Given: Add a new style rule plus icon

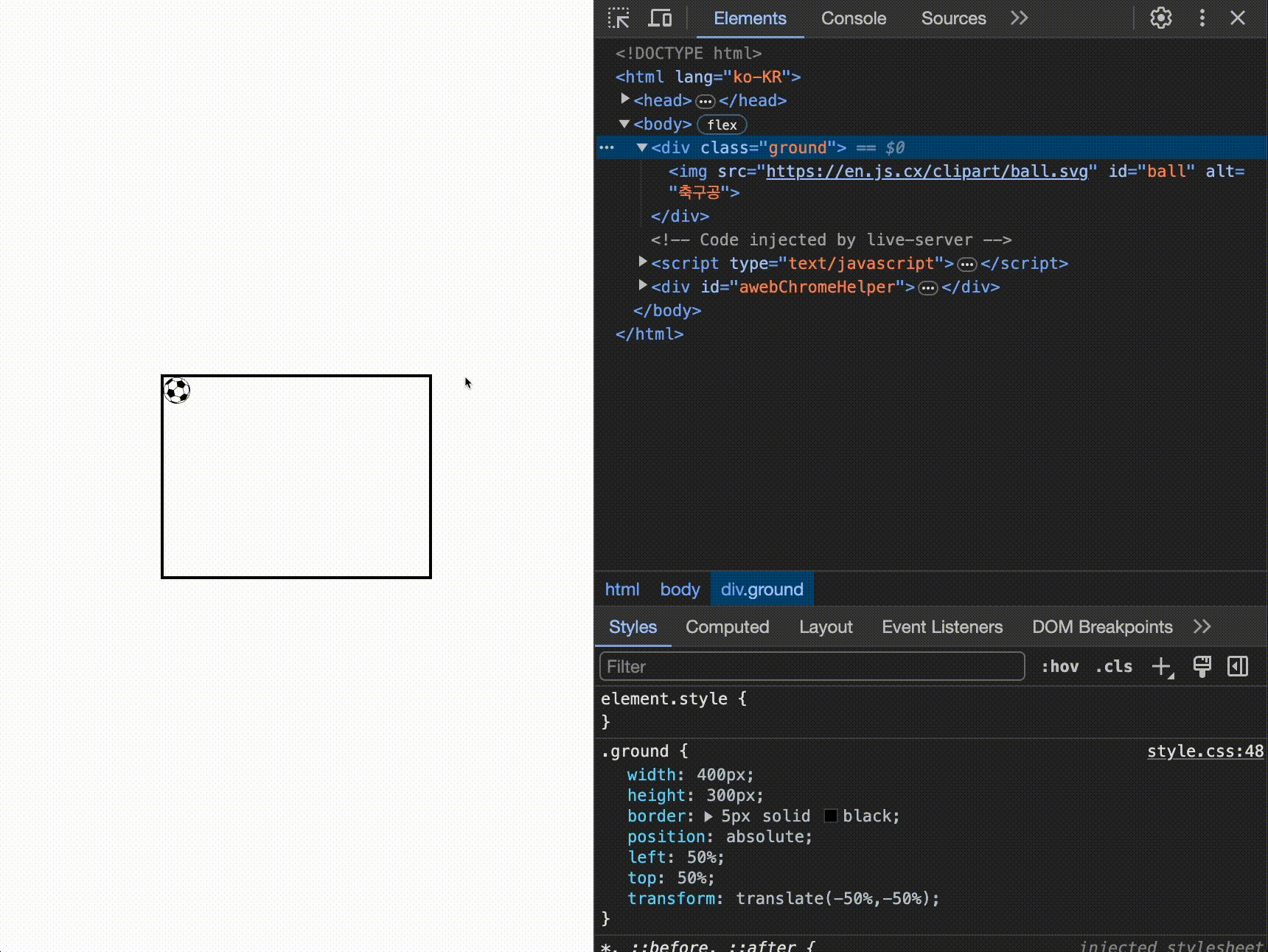Looking at the screenshot, I should click(1163, 667).
